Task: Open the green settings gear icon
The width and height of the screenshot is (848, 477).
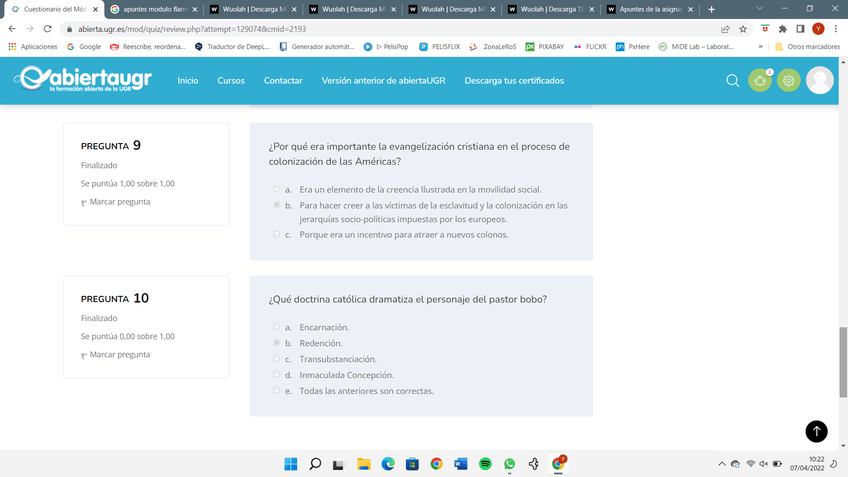Action: pyautogui.click(x=789, y=81)
